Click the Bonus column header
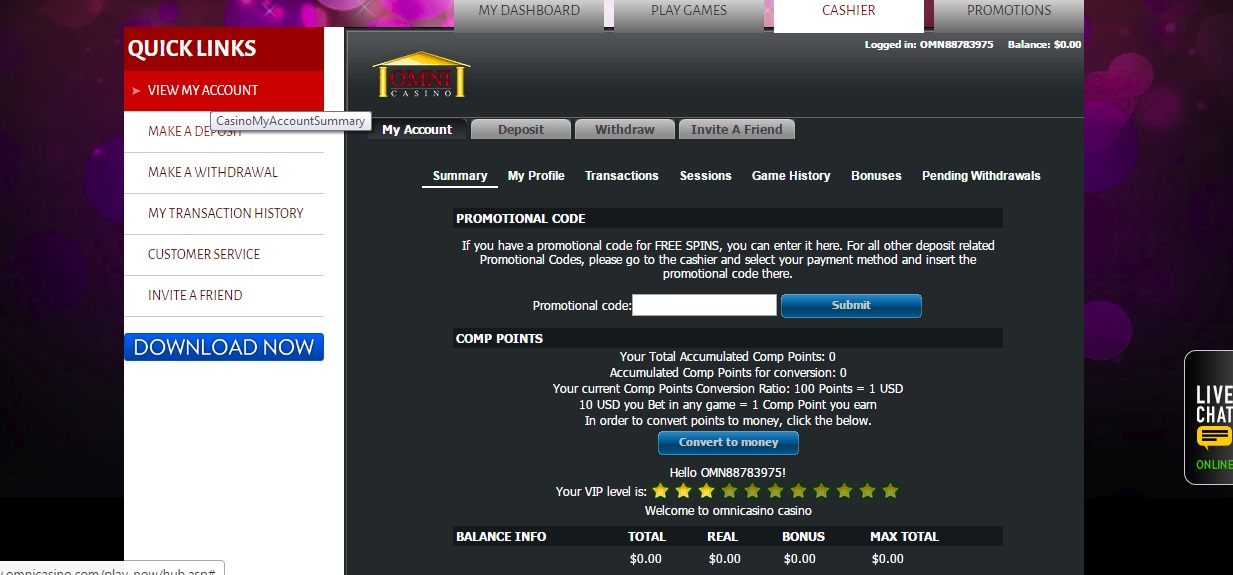 point(801,537)
